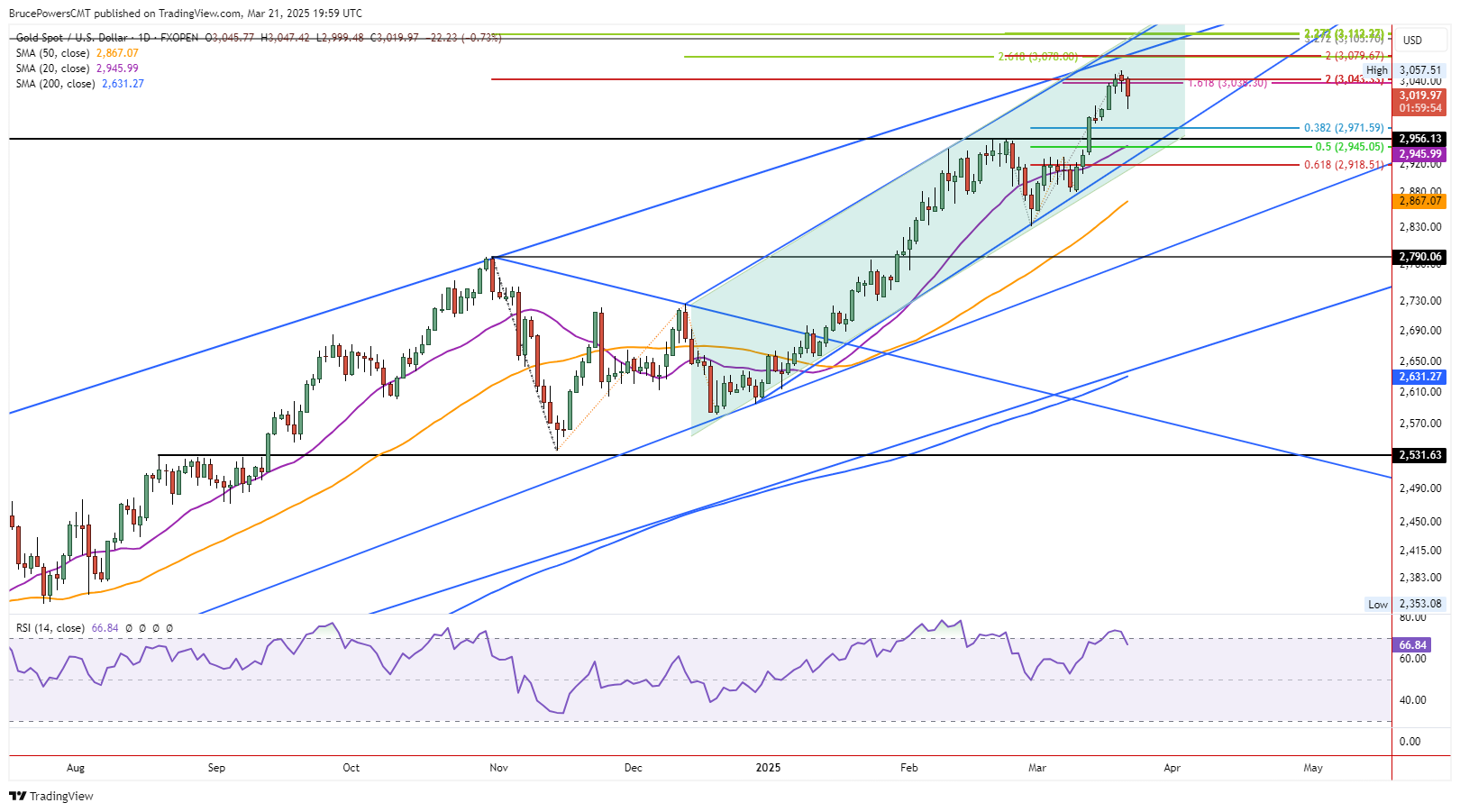This screenshot has height=812, width=1460.
Task: Click the purple 2,945.99 SMA price tag
Action: tap(1419, 155)
